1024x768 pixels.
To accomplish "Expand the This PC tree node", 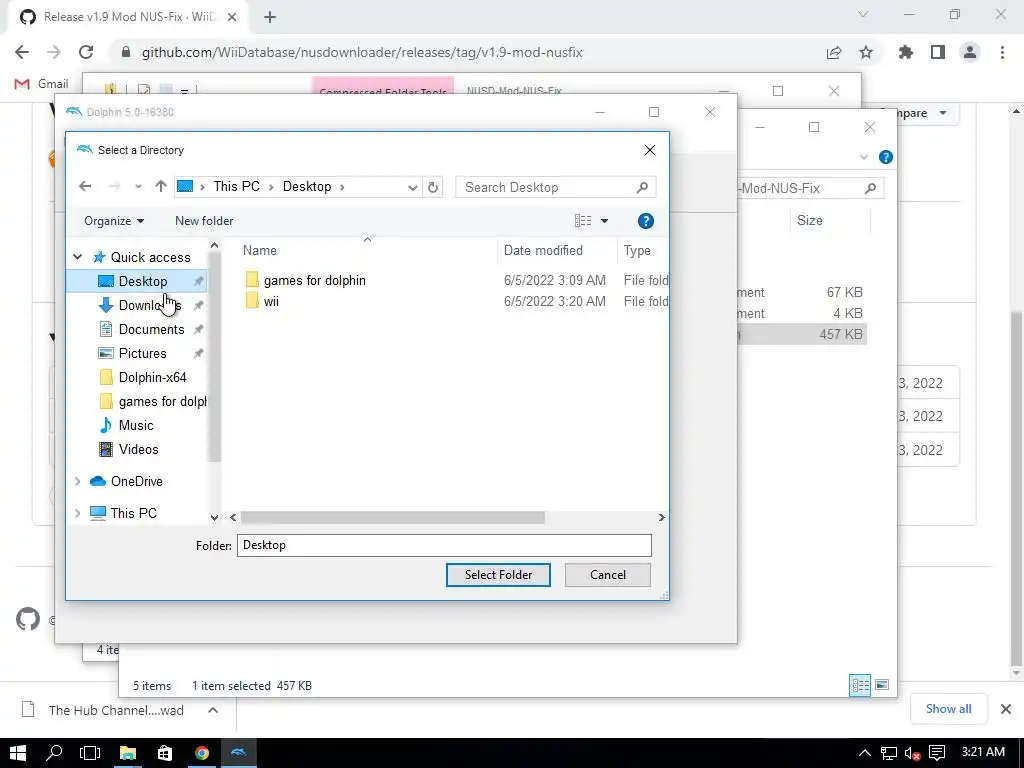I will point(78,513).
